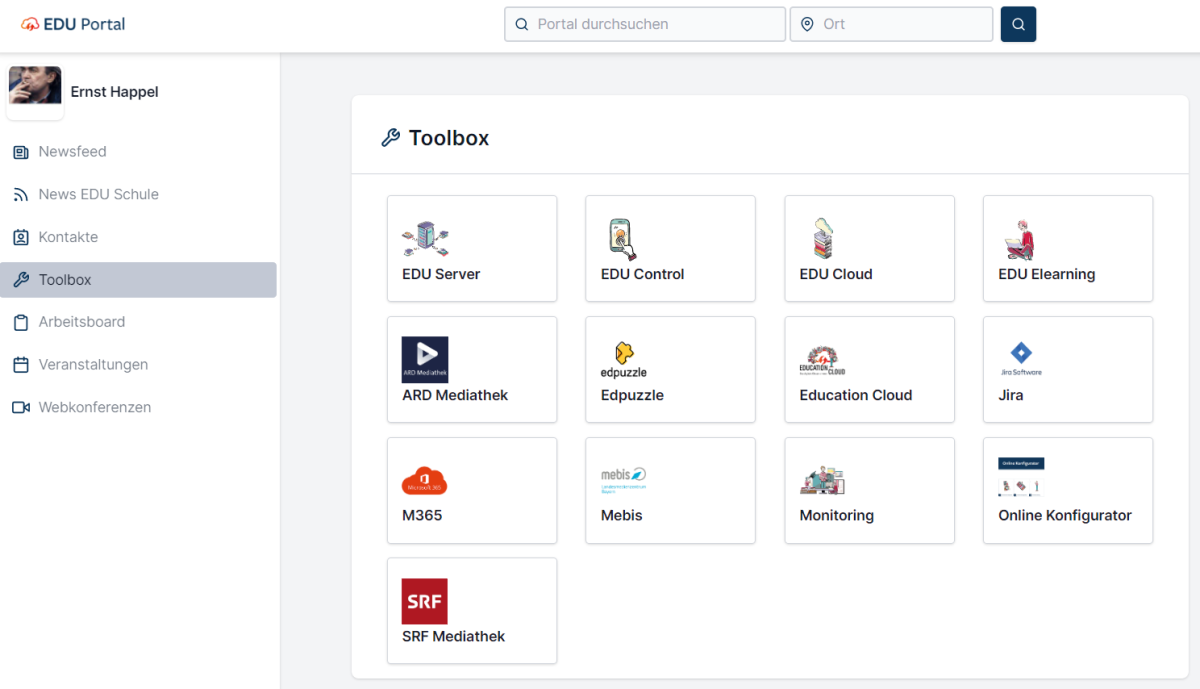Click Ernst Happel profile picture
Screen dimensions: 1200x689
(35, 88)
